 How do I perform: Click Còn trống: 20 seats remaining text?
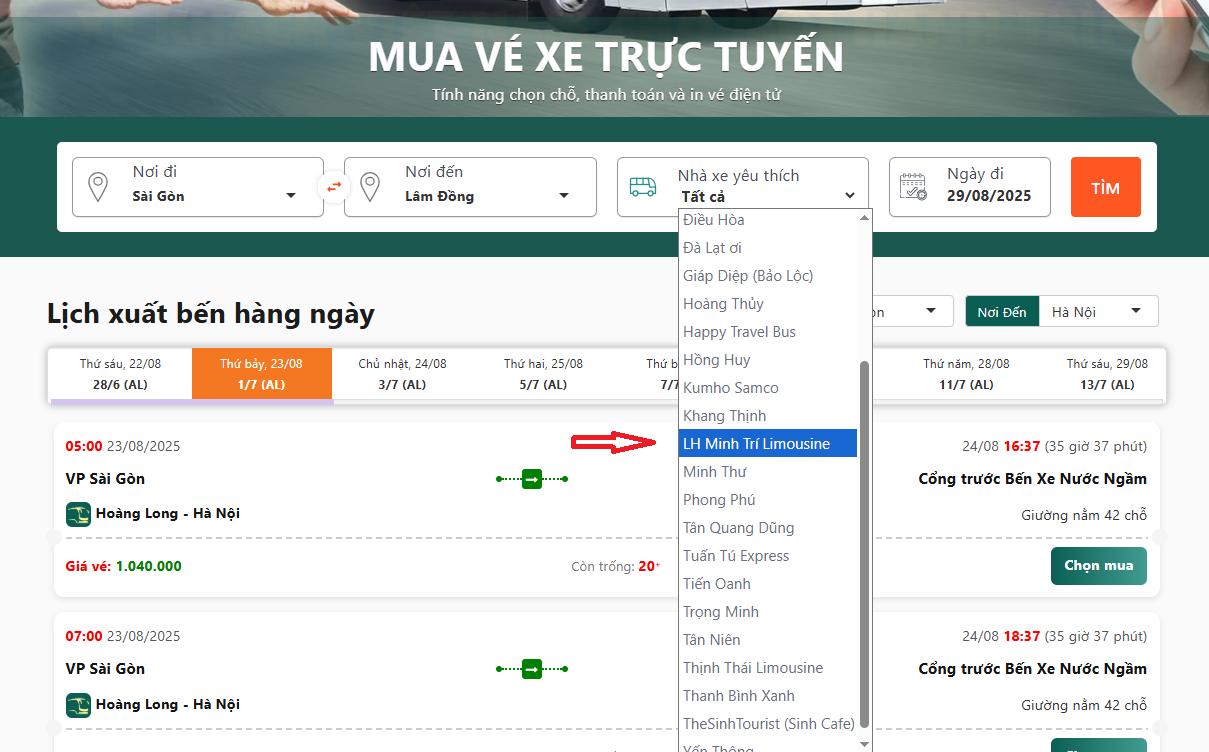point(616,566)
